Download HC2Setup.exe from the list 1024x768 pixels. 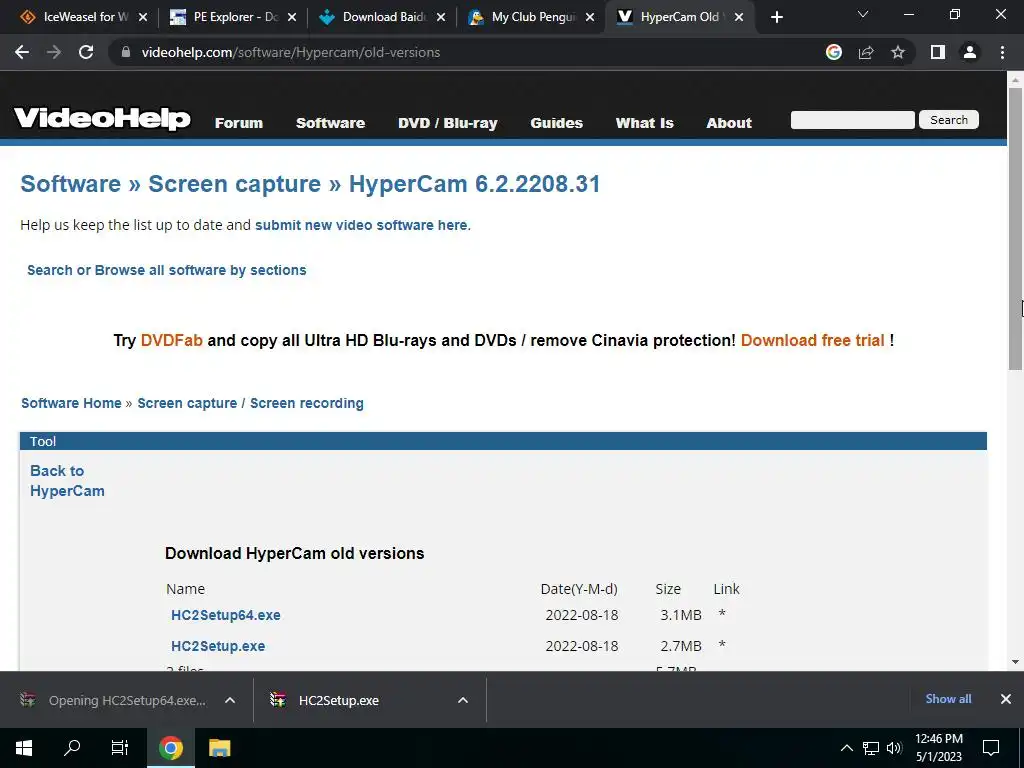[218, 647]
